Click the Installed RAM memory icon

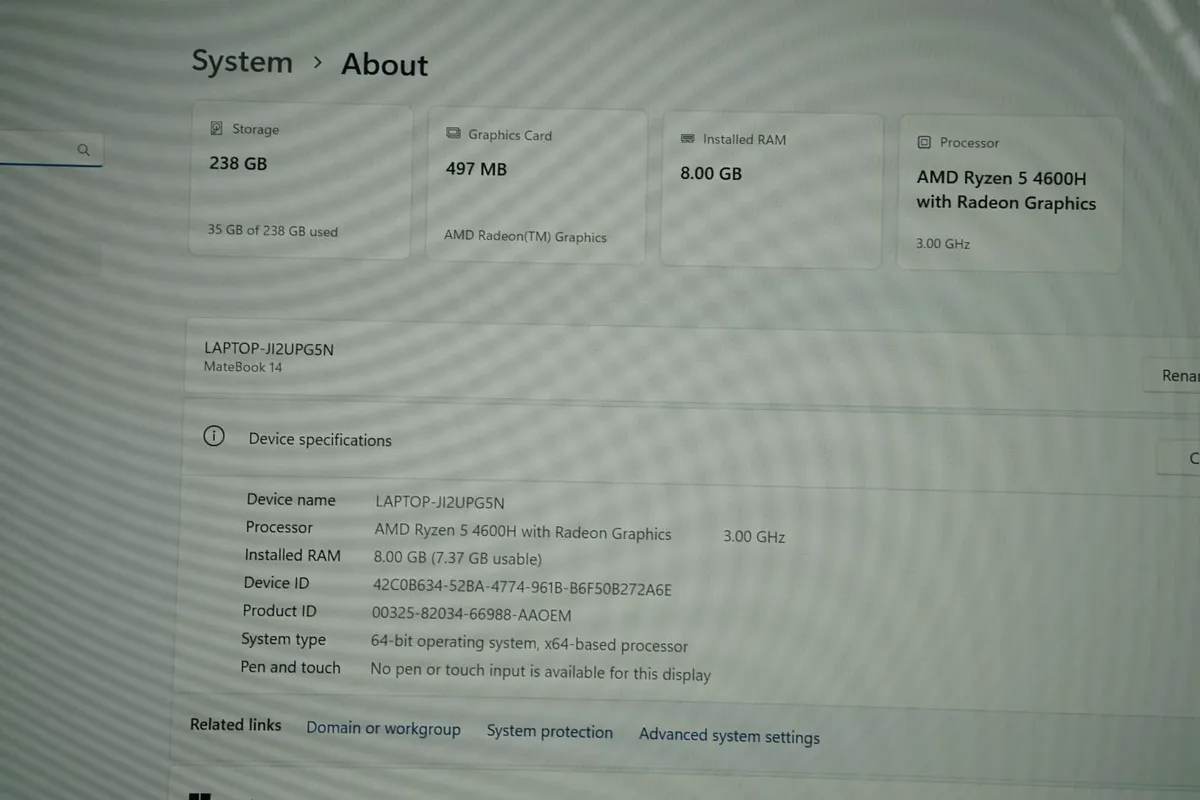[x=687, y=139]
